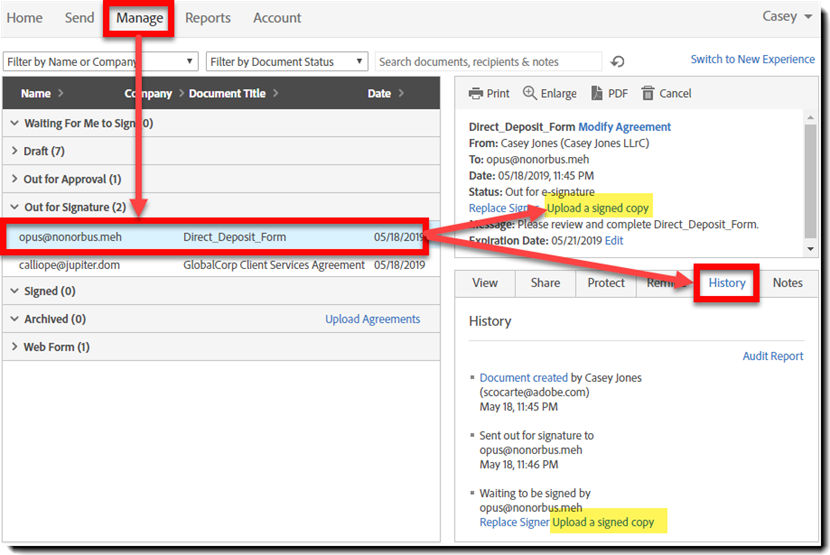The height and width of the screenshot is (555, 830).
Task: Sort by the Name column header
Action: 36,93
